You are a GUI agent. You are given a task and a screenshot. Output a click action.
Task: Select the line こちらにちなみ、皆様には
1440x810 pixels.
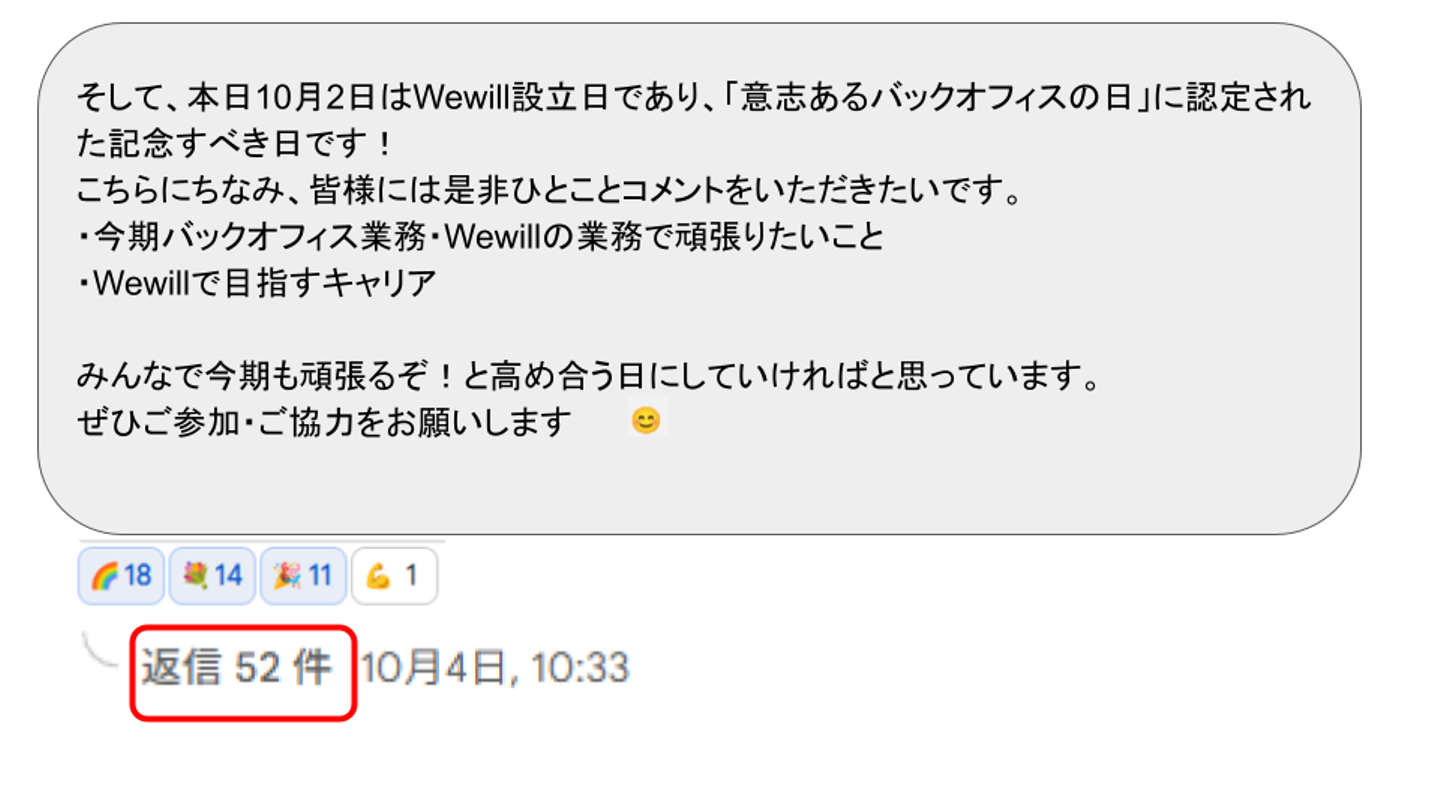tap(549, 191)
